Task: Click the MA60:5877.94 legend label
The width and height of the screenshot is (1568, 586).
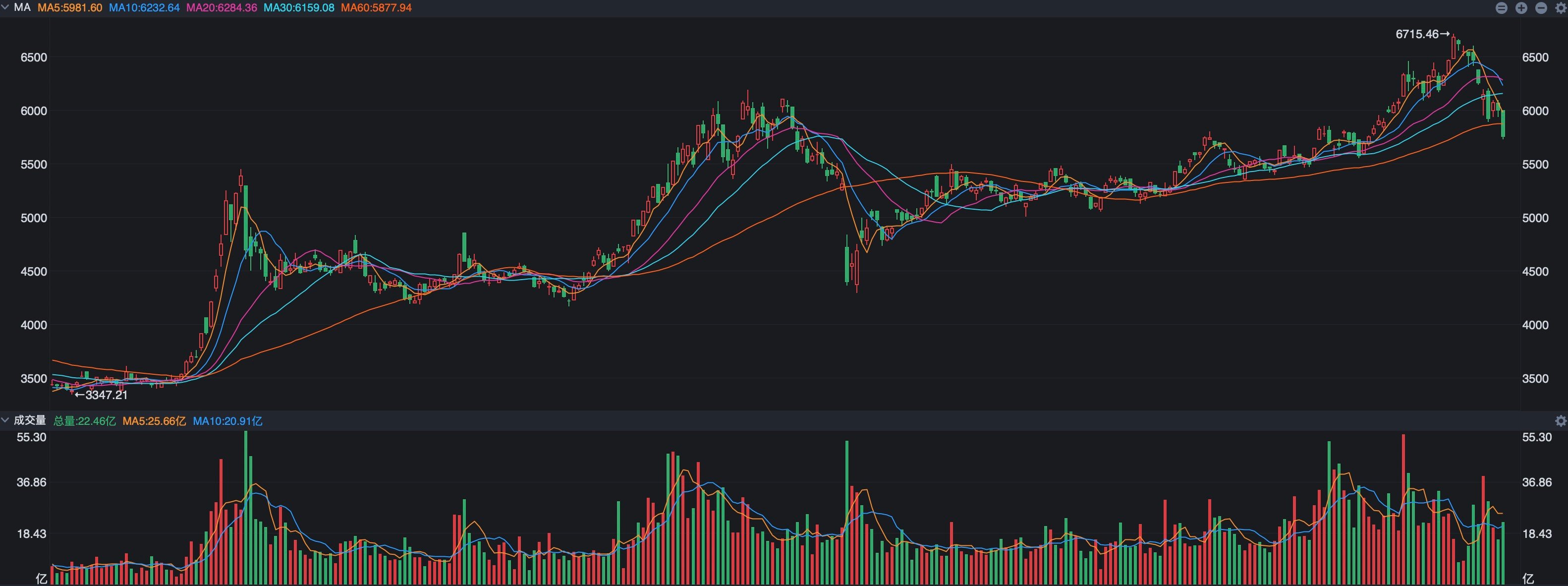Action: click(376, 8)
